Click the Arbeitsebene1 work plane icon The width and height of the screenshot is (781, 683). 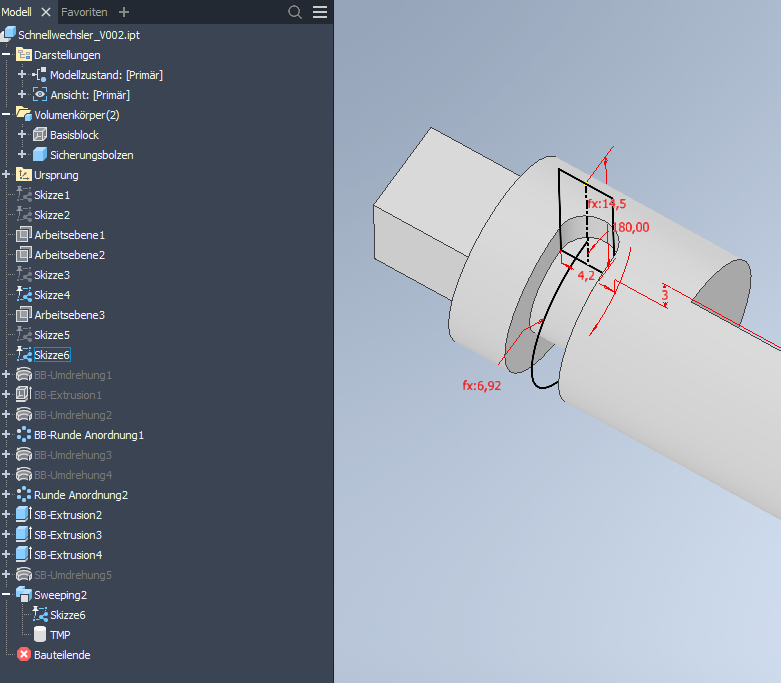tap(25, 235)
